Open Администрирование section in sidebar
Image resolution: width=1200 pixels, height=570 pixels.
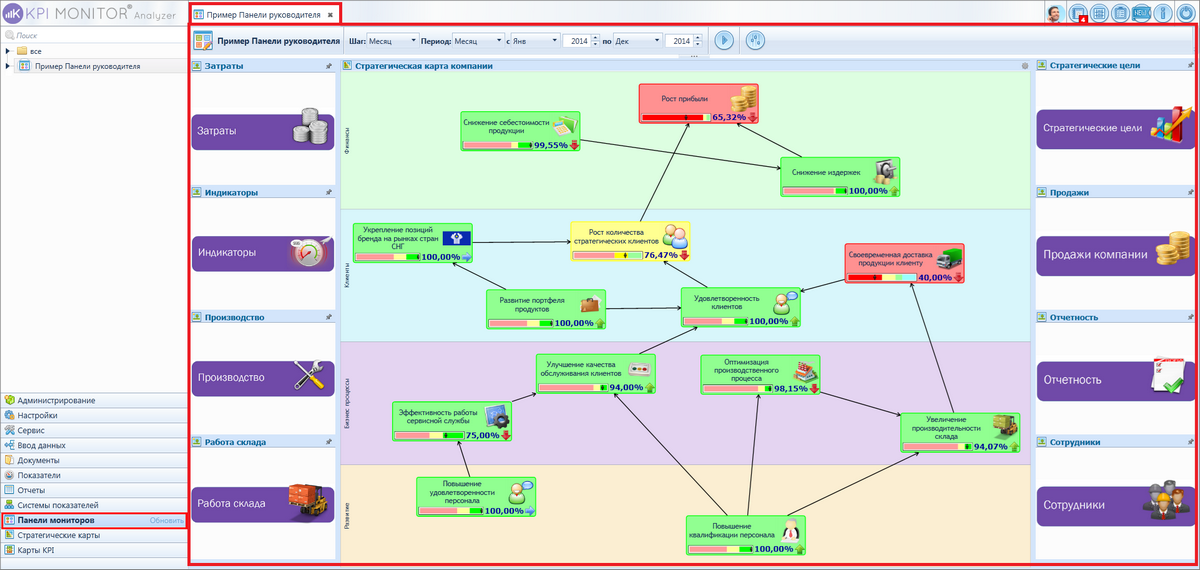point(94,400)
